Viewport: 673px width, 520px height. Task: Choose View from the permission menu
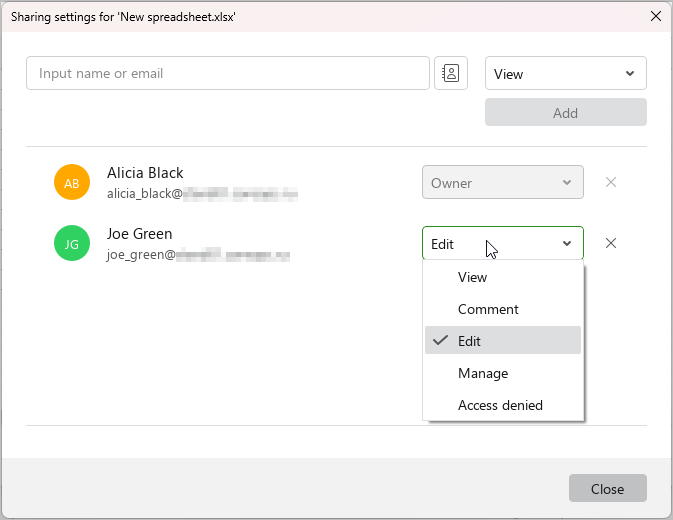click(503, 277)
